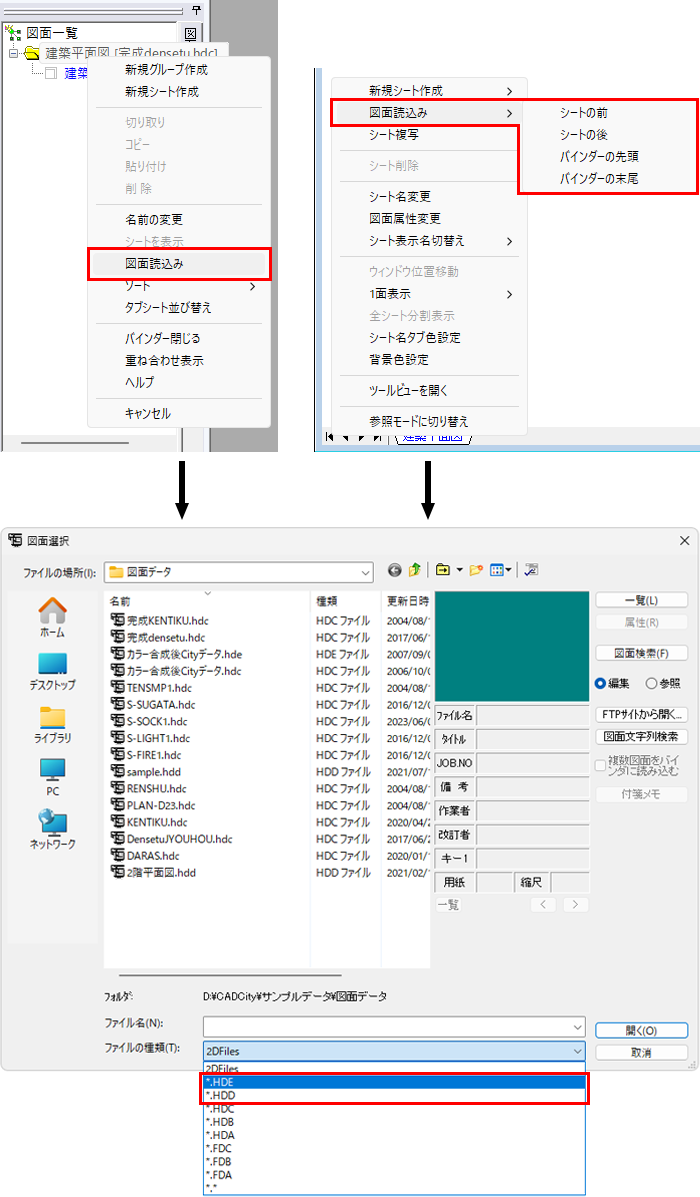The image size is (700, 1197).
Task: Select *.FDC in the file type list
Action: pos(395,1148)
